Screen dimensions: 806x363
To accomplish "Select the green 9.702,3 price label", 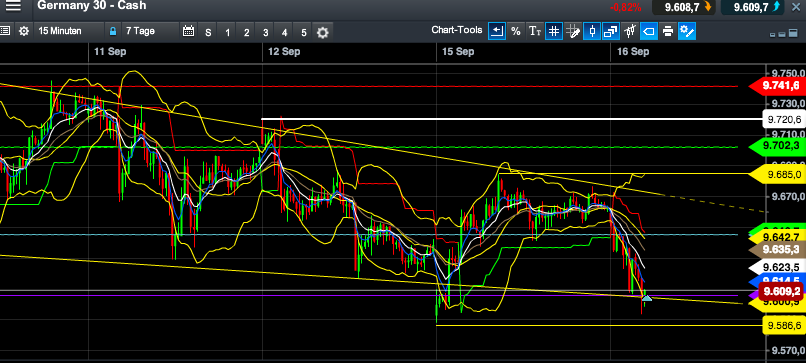I will pyautogui.click(x=777, y=146).
